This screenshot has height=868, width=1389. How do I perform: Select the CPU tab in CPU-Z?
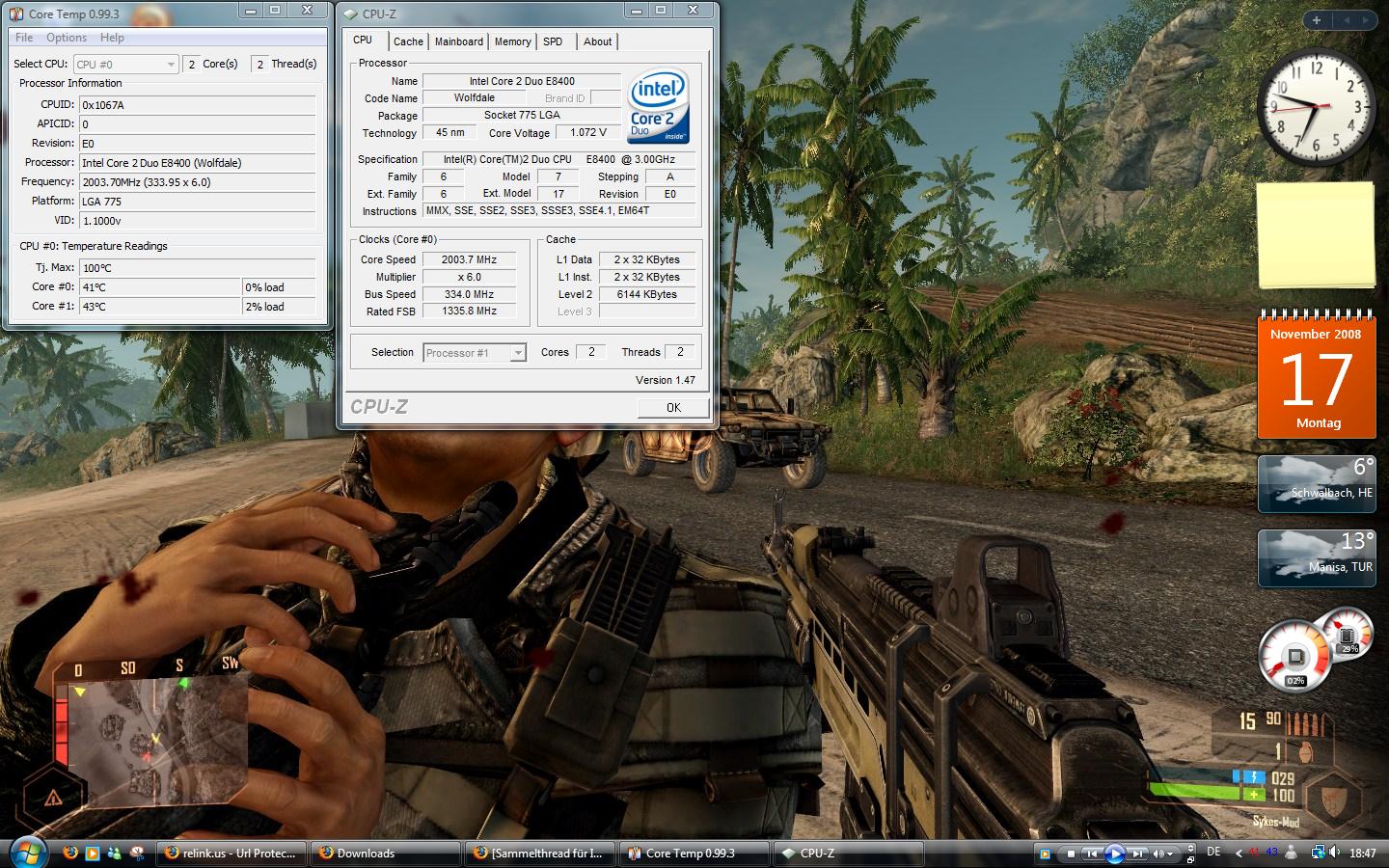pyautogui.click(x=363, y=40)
